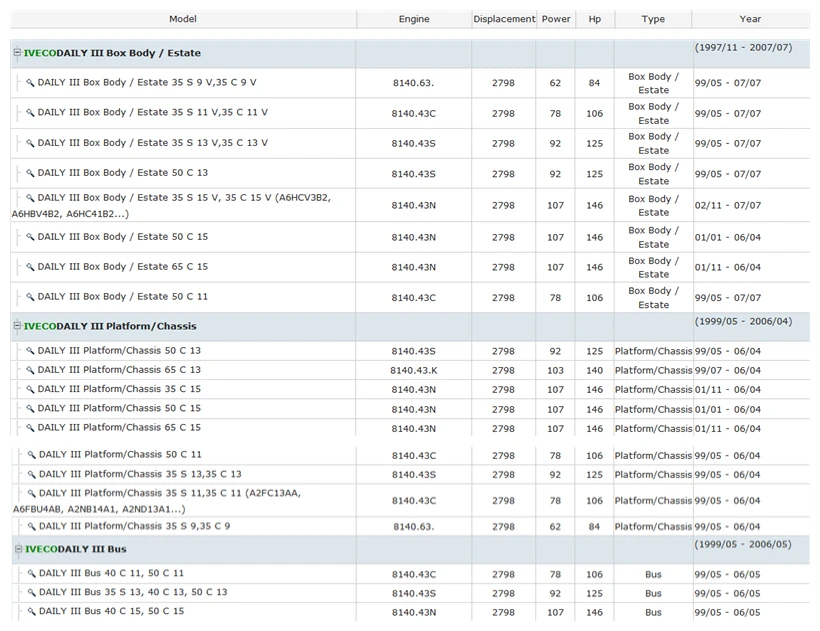820x631 pixels.
Task: Click magnifier icon beside Platform/Chassis 35 S 13,35 C 13
Action: coord(32,474)
